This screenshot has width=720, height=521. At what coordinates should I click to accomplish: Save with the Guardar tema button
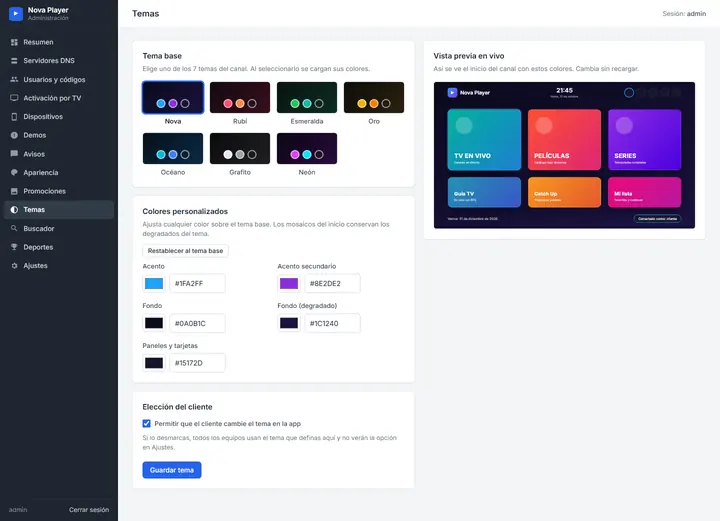(x=172, y=470)
